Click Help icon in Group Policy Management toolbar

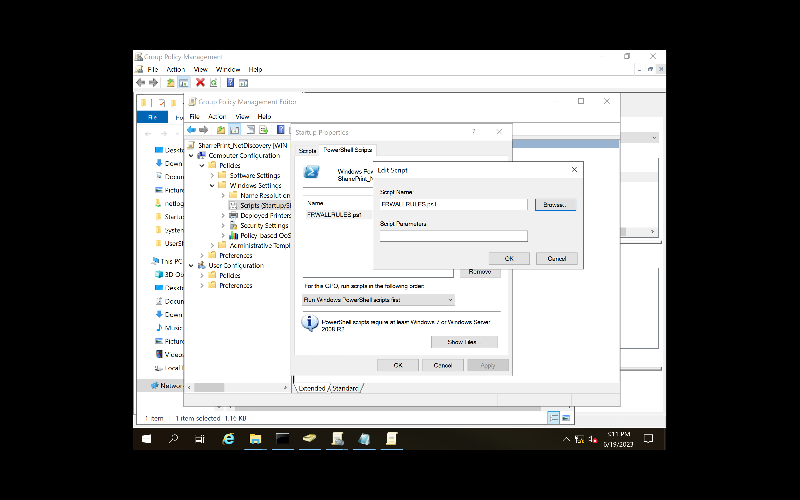tap(230, 83)
